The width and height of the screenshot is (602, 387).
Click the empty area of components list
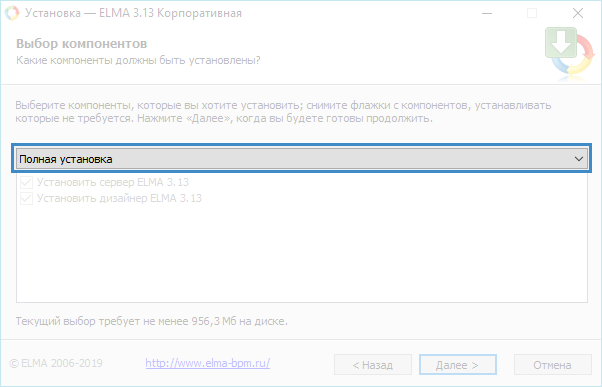pyautogui.click(x=302, y=253)
